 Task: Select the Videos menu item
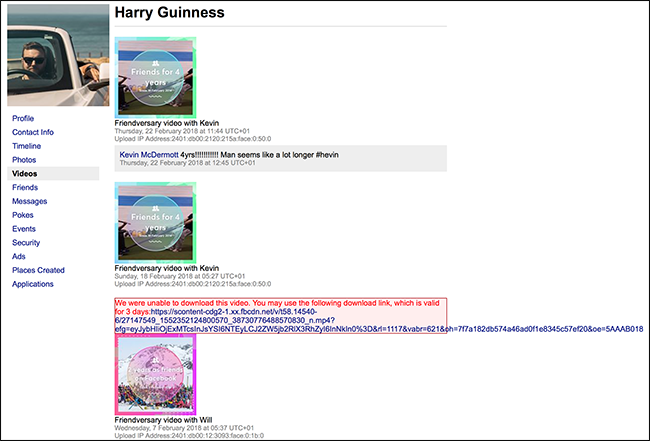click(x=53, y=174)
